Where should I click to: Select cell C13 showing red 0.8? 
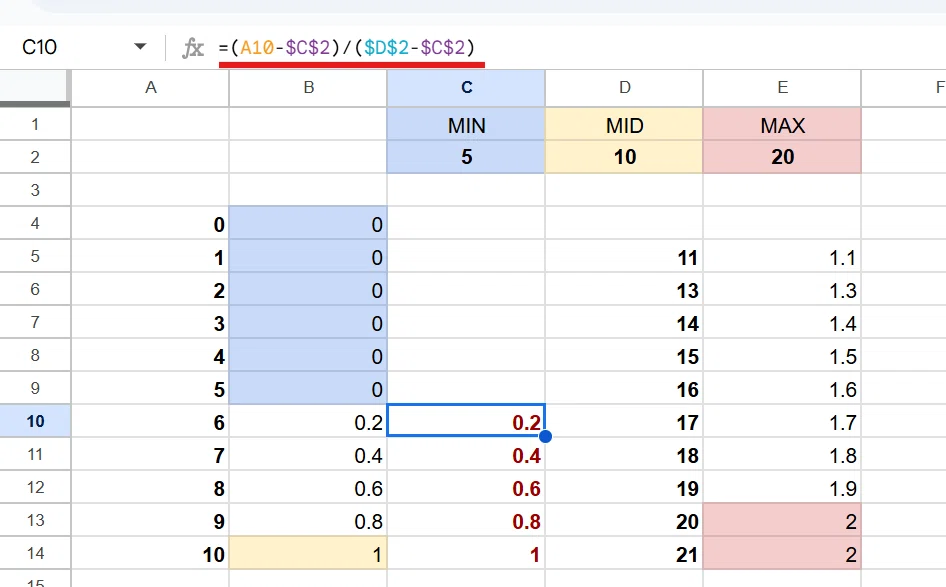point(466,521)
